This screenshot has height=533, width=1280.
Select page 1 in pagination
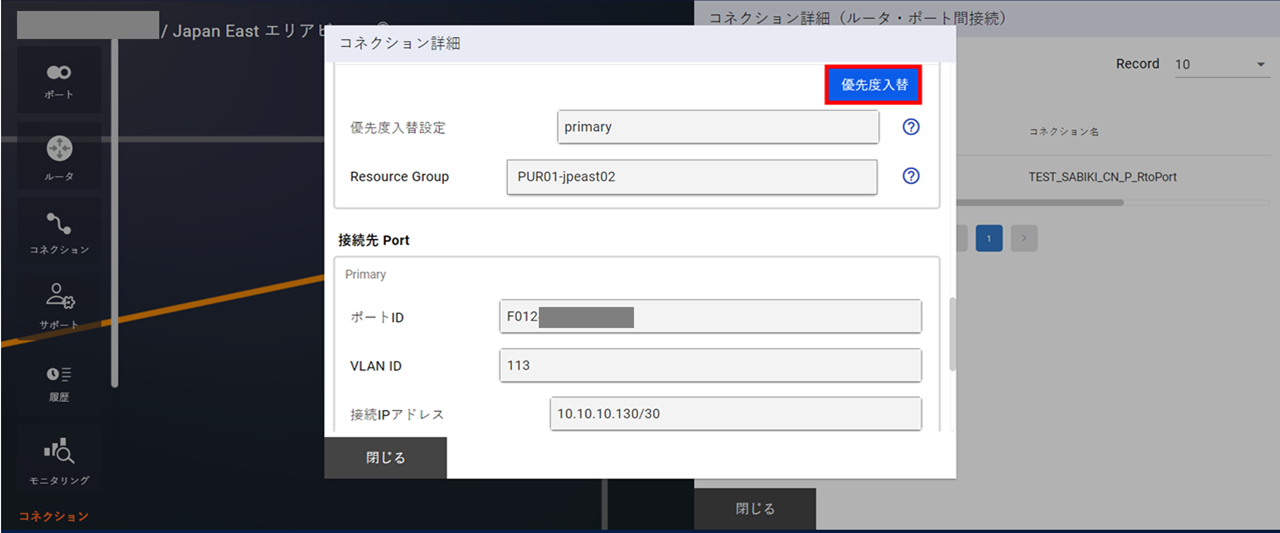point(989,238)
